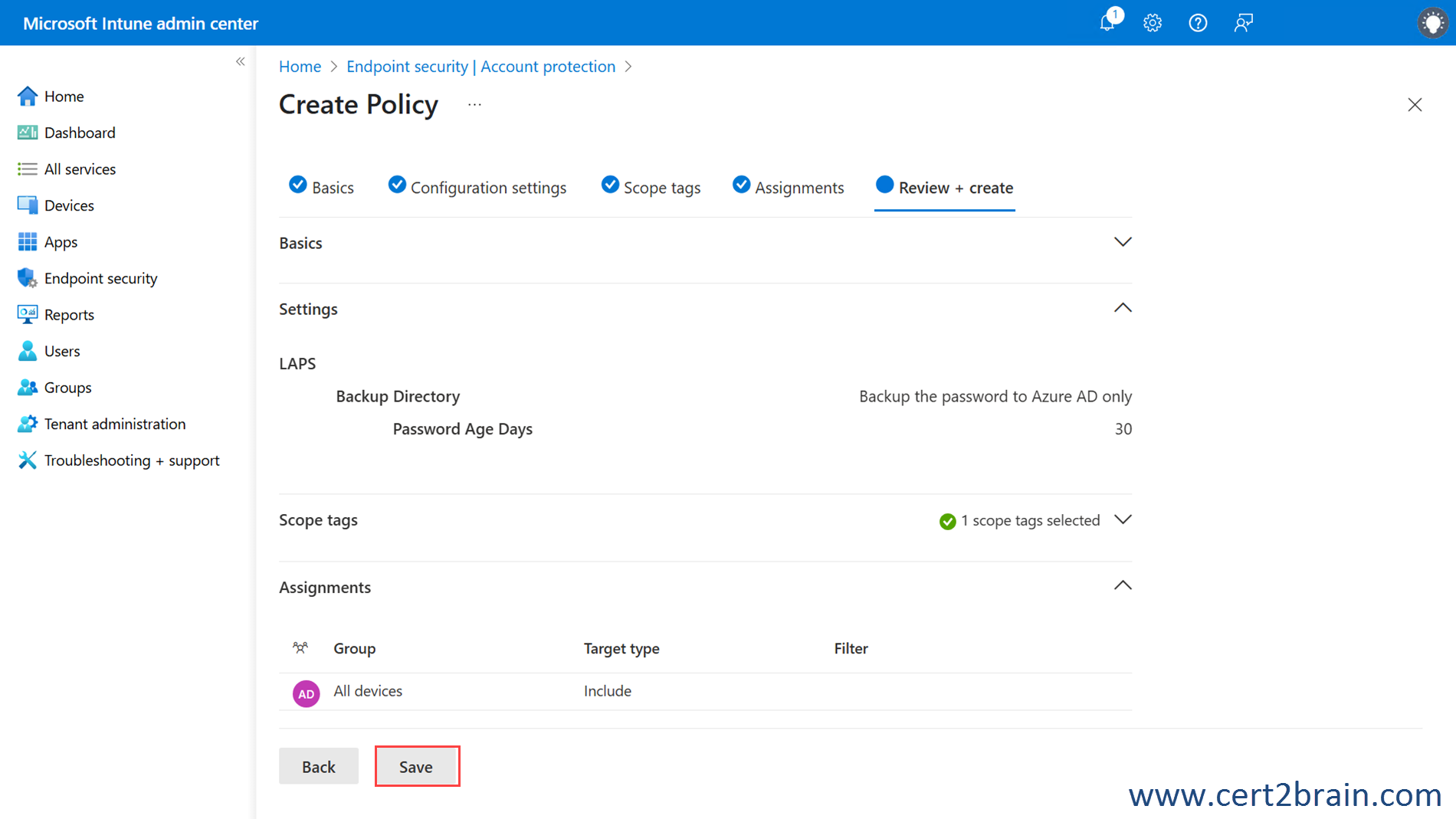Click the Include target type cell

pos(608,691)
